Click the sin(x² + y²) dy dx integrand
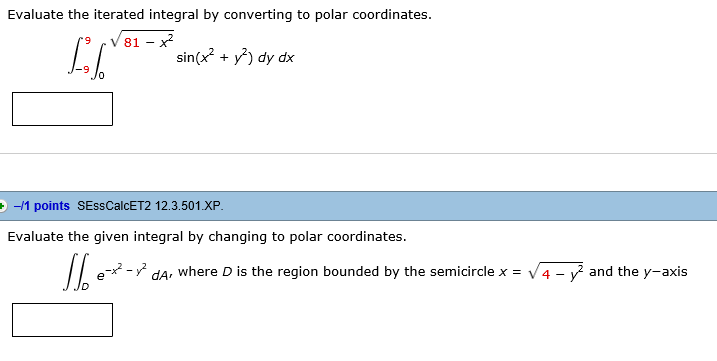Screen dimensions: 717x361 click(x=235, y=58)
